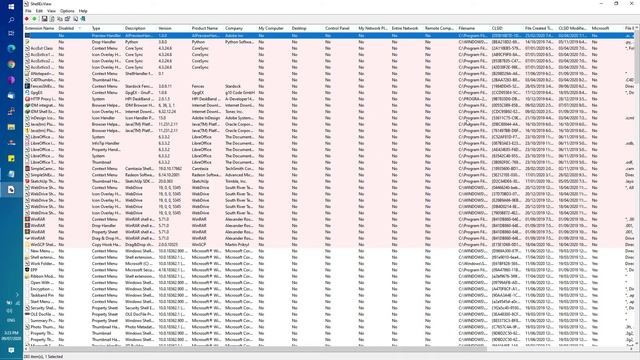Select the WinSCP Shell extension row
The height and width of the screenshot is (360, 640).
[x=329, y=244]
